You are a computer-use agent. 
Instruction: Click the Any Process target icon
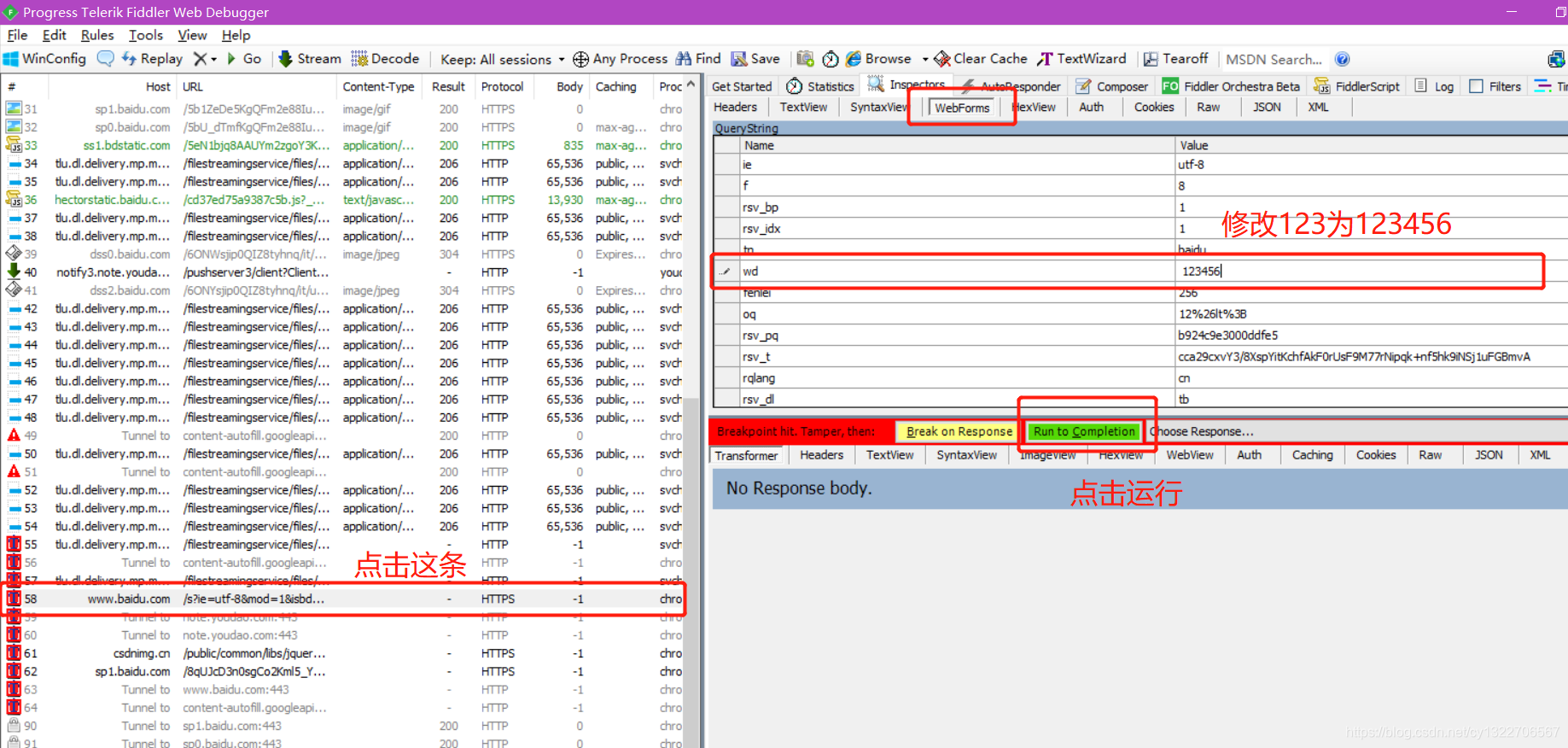coord(580,59)
